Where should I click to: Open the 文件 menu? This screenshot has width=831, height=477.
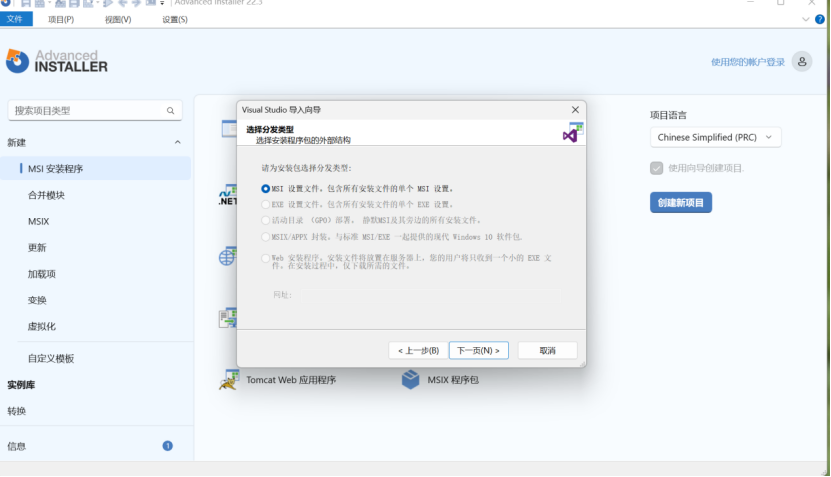(15, 19)
